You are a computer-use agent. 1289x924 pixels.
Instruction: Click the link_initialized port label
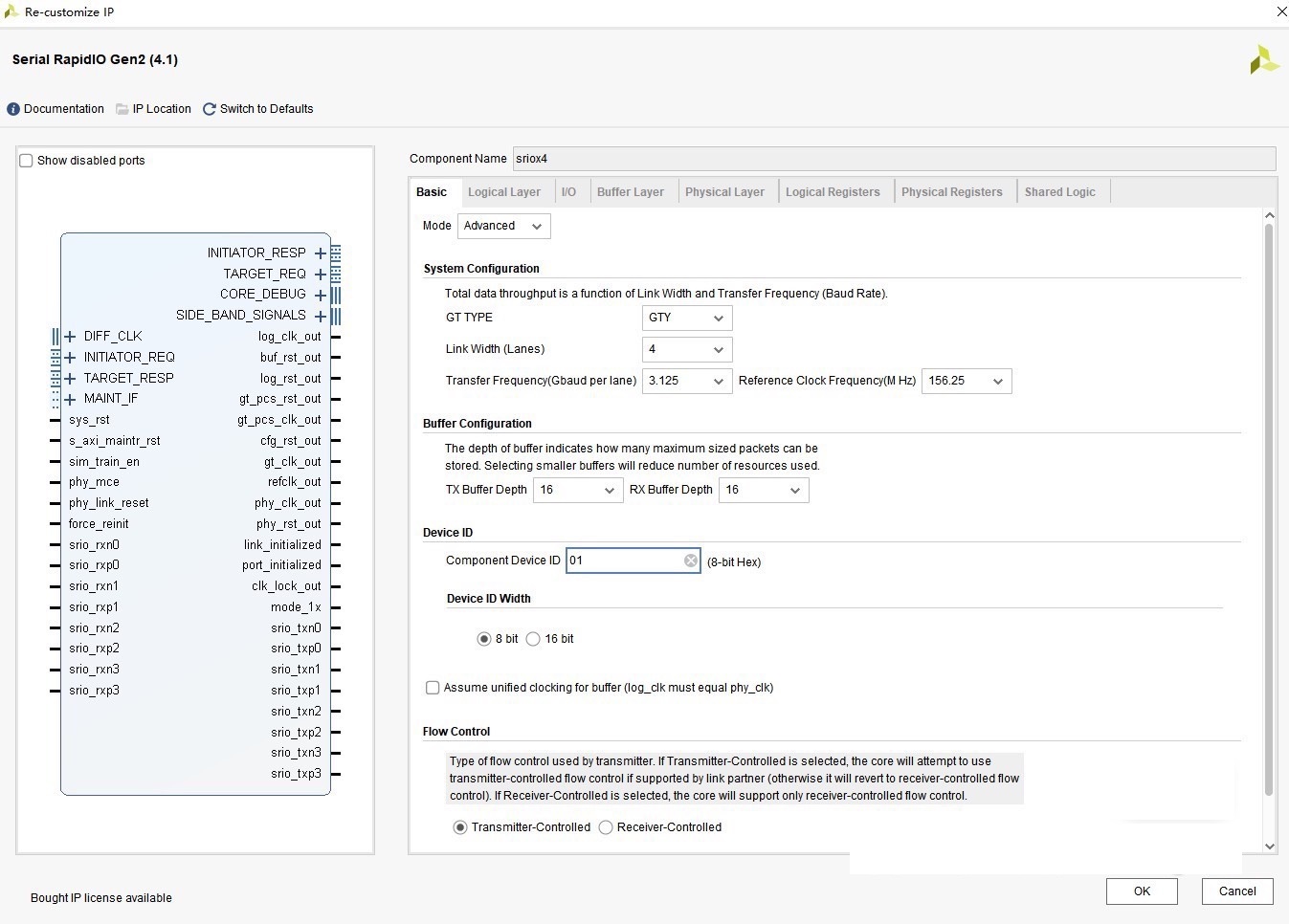(282, 545)
